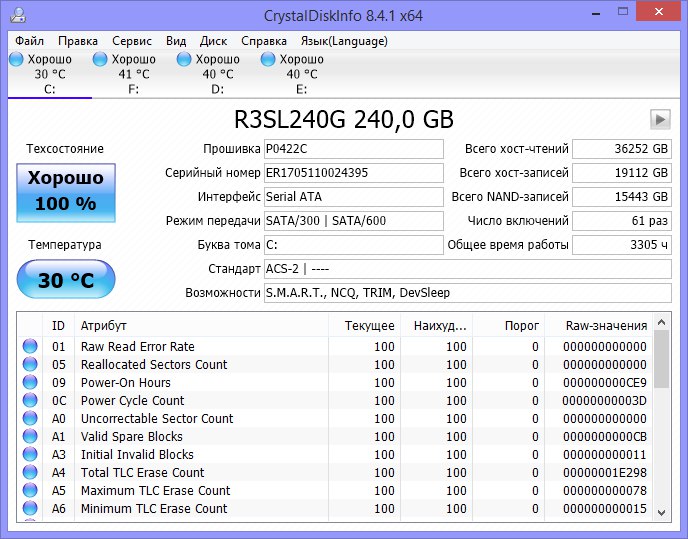Viewport: 688px width, 539px height.
Task: Click total host writes value 19112 GB
Action: tap(622, 173)
